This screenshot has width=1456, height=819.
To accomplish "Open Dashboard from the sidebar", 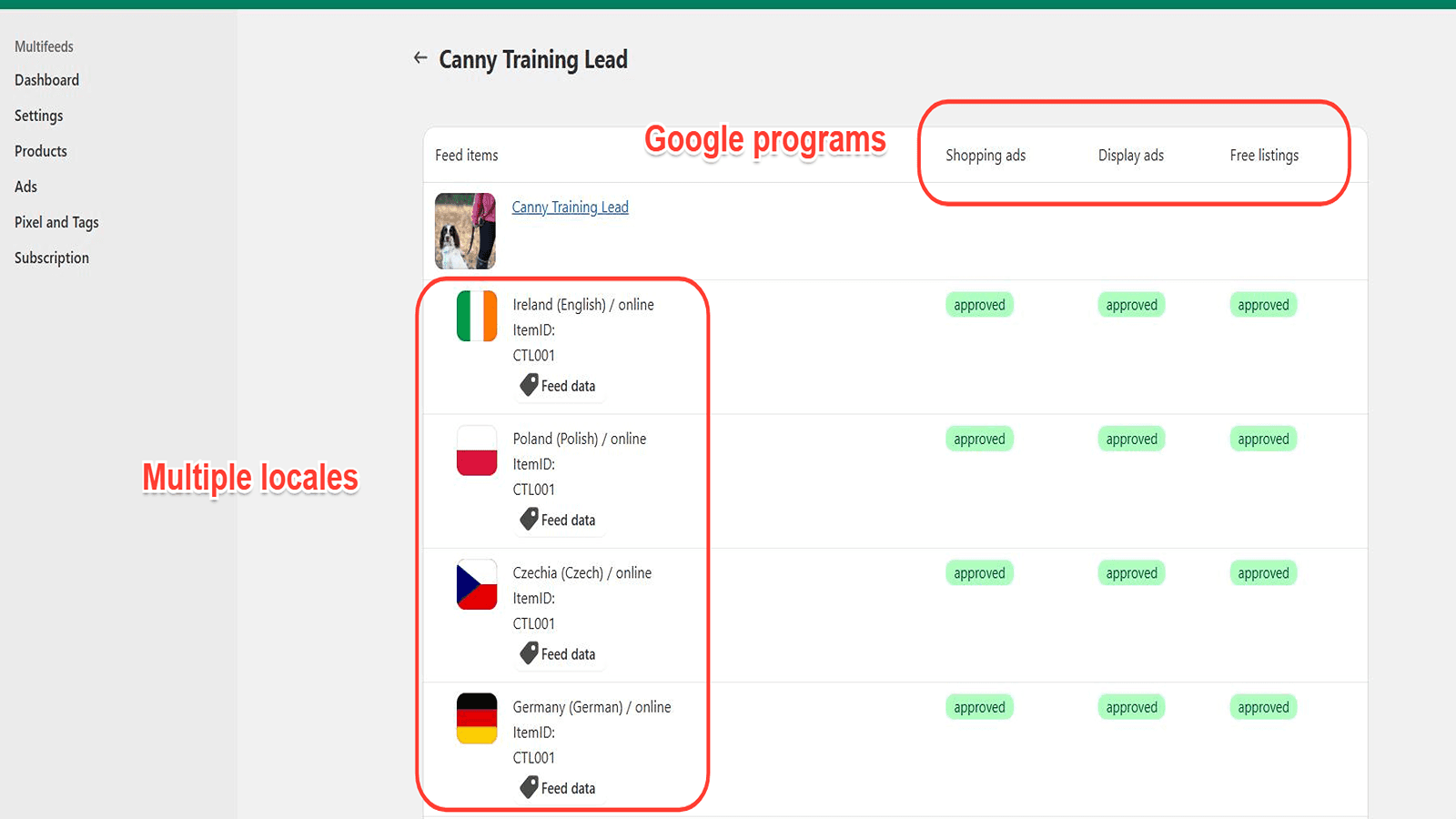I will tap(46, 80).
